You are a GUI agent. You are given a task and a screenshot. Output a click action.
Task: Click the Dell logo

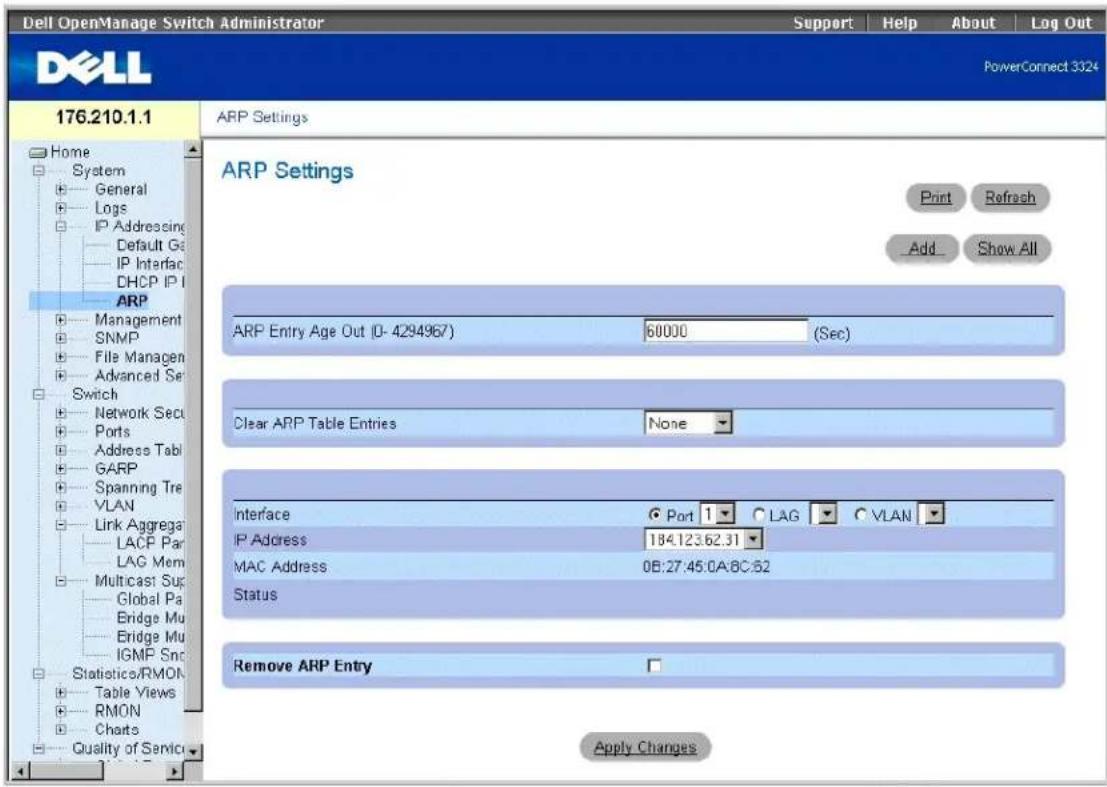click(94, 68)
